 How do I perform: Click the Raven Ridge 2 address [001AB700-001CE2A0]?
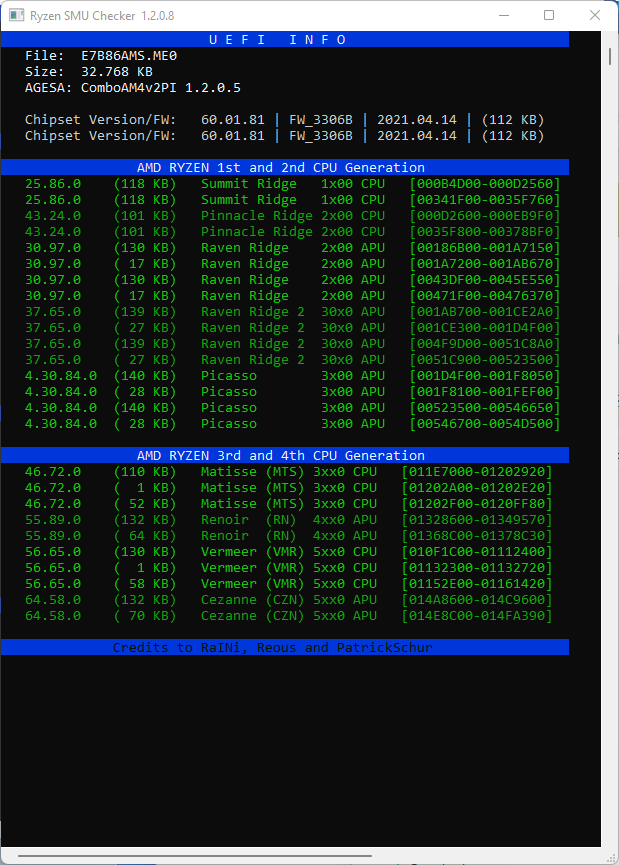(485, 312)
